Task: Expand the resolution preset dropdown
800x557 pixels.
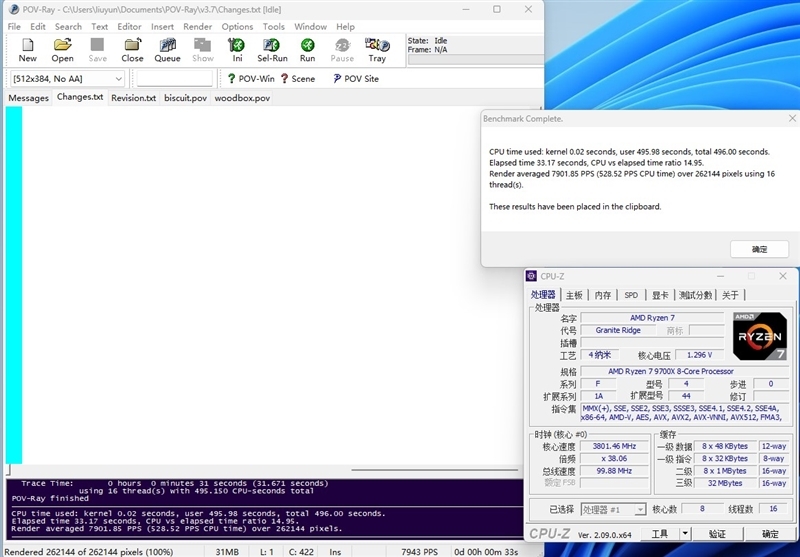Action: pos(66,79)
